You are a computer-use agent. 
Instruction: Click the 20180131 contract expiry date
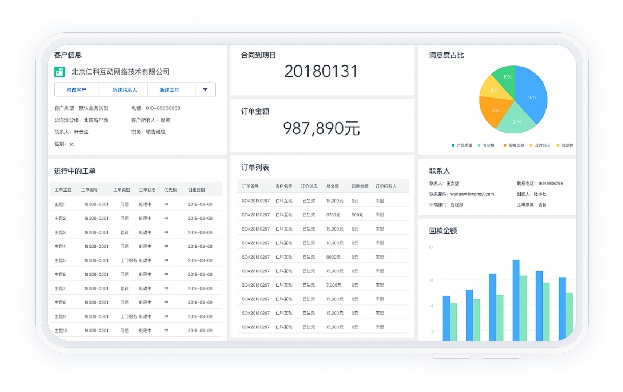pos(321,71)
